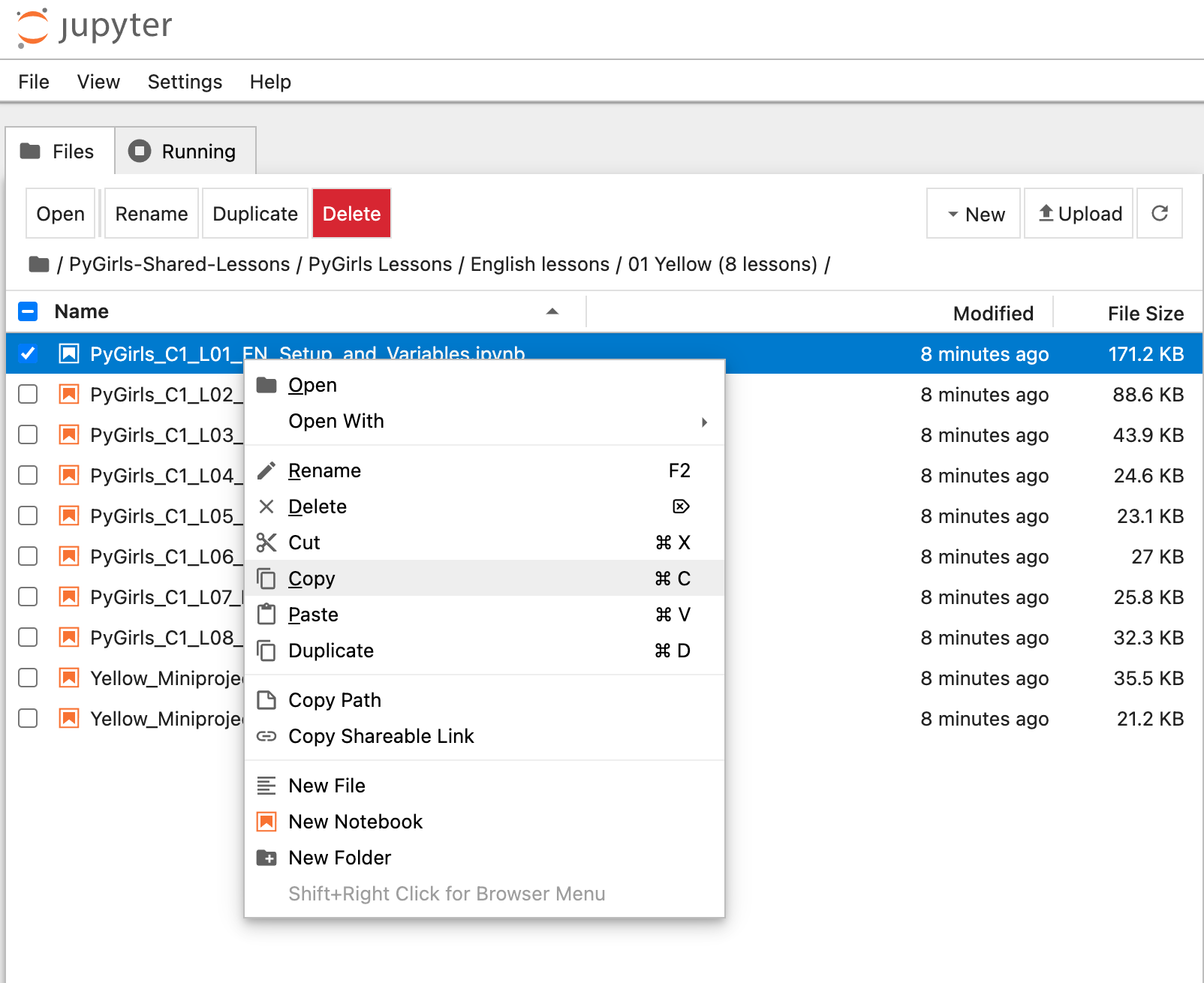This screenshot has height=983, width=1204.
Task: Click the link icon beside Copy Shareable Link
Action: (x=266, y=736)
